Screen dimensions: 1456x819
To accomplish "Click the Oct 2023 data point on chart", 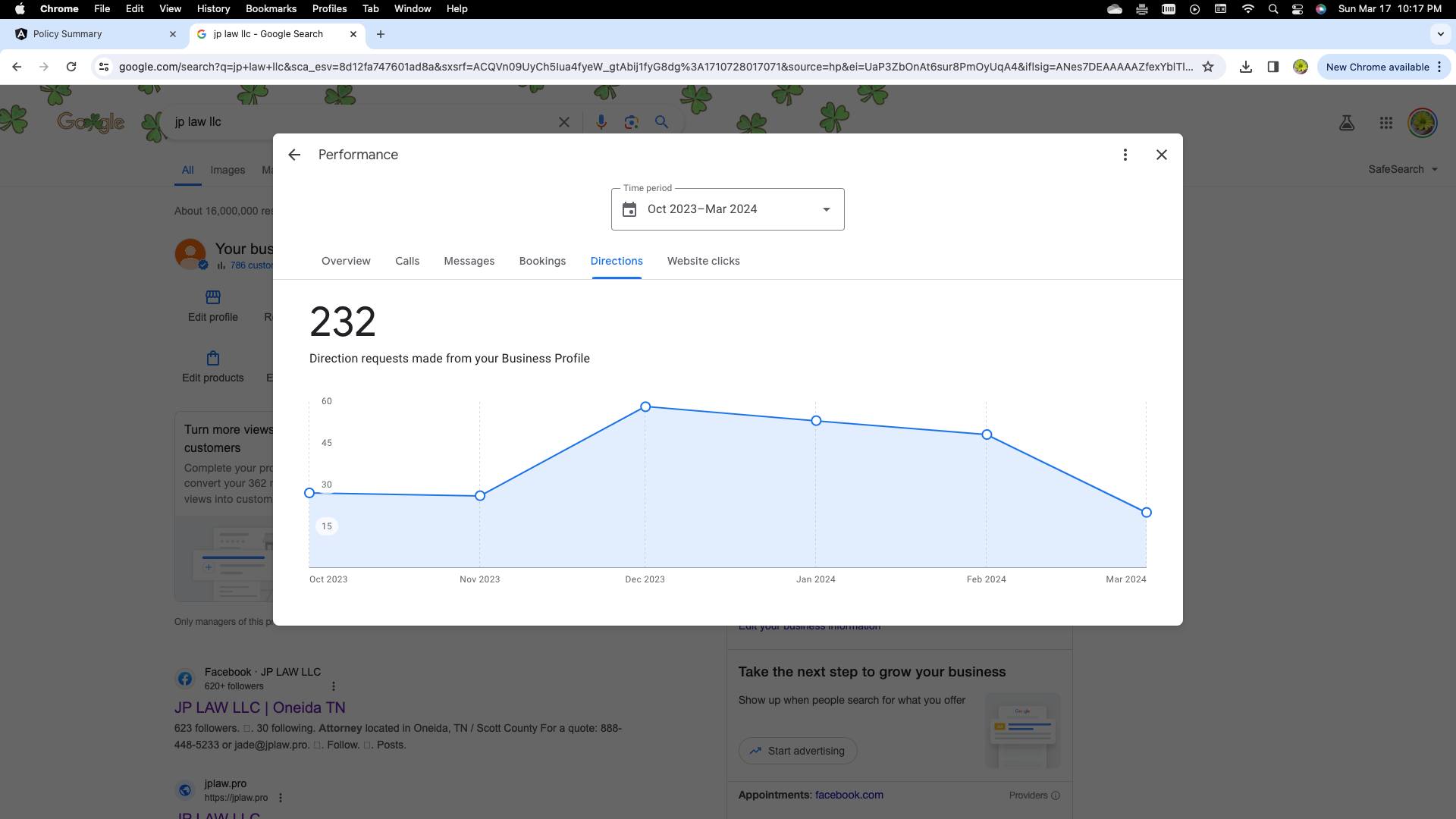I will pos(309,493).
